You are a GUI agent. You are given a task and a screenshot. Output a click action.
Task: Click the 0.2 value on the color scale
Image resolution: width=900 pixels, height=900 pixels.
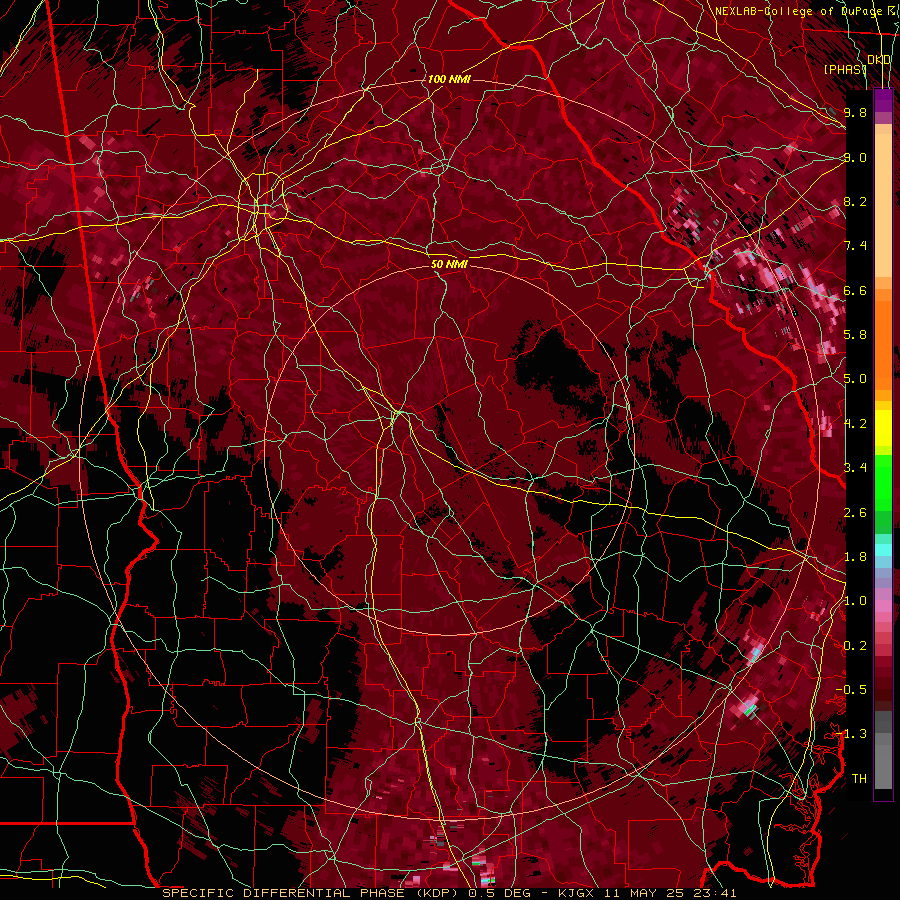[x=856, y=645]
